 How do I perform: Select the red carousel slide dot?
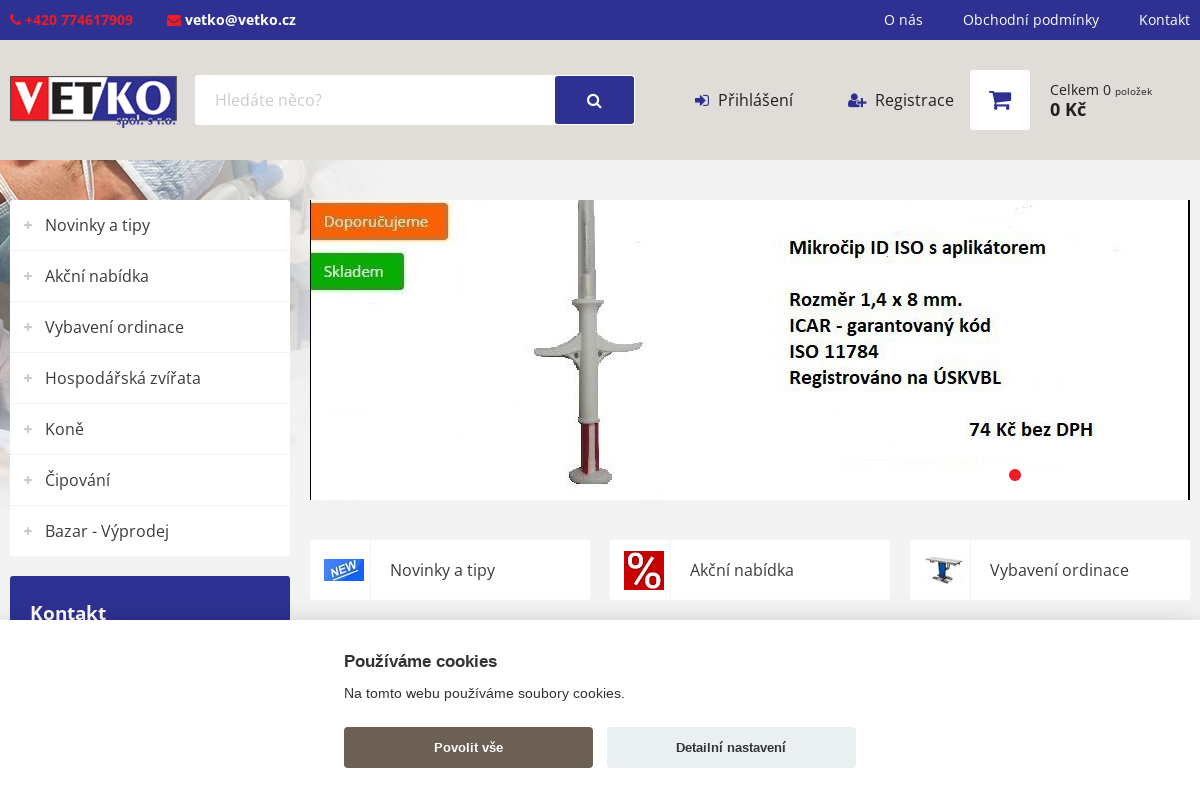click(1015, 475)
